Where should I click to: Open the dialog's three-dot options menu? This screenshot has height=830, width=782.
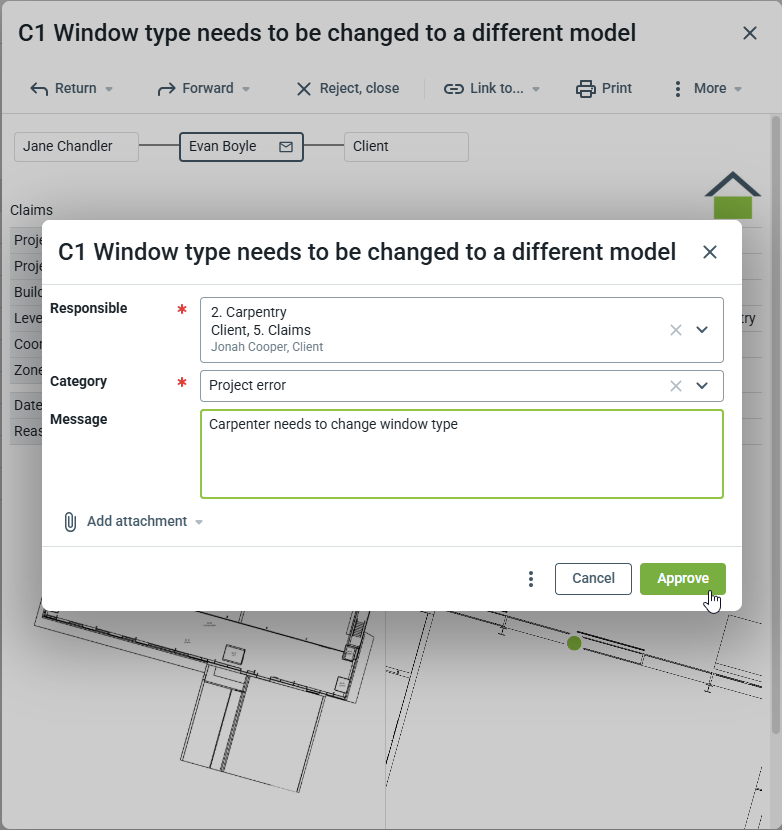531,580
